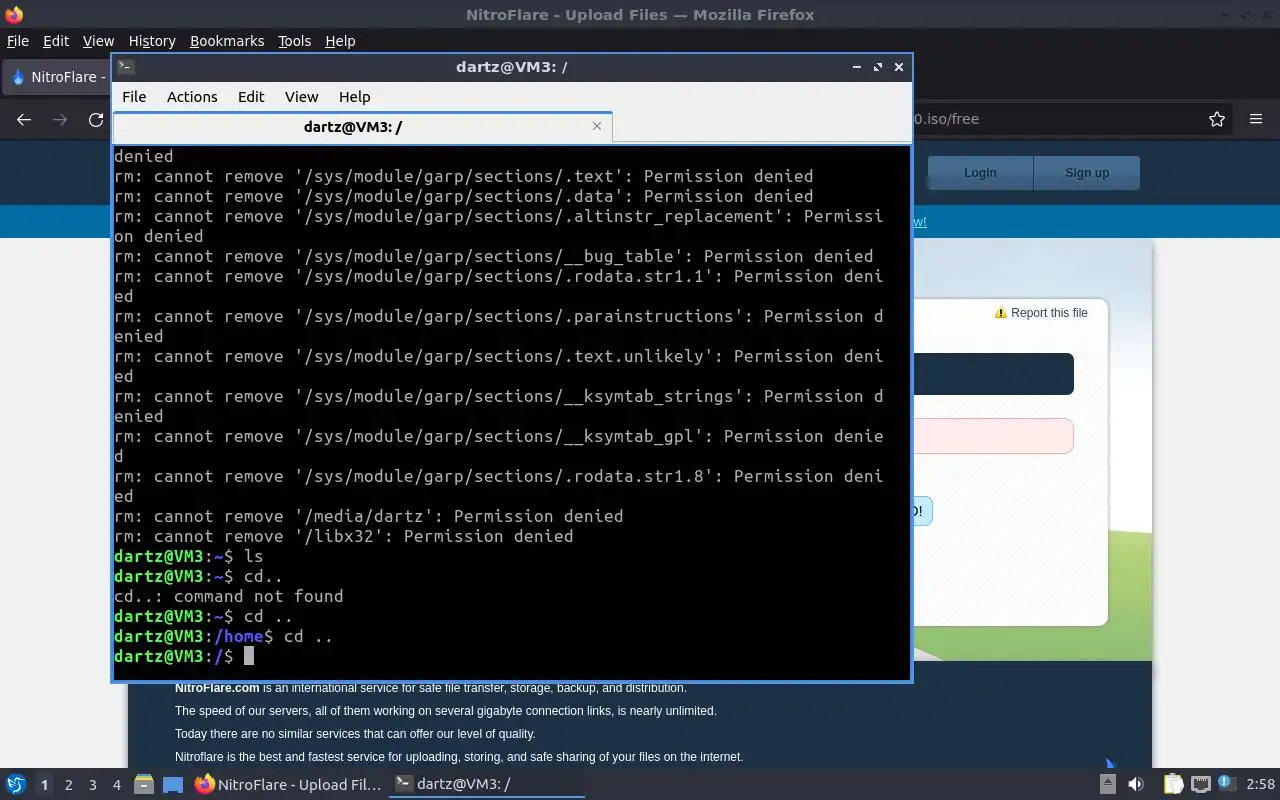Click the '/media/dartz' permission denied line
1280x800 pixels.
click(369, 516)
